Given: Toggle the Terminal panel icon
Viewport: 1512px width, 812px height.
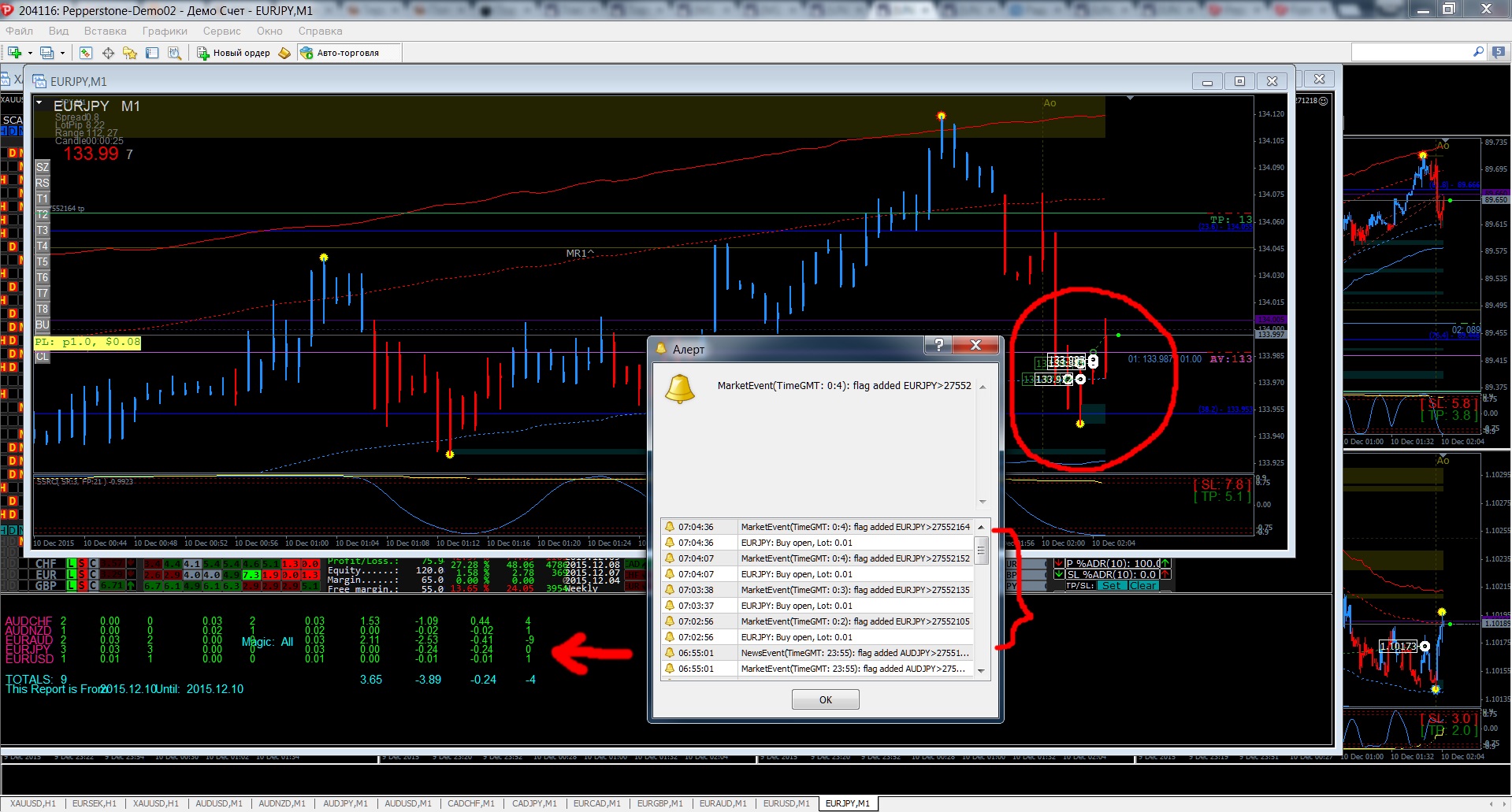Looking at the screenshot, I should (x=152, y=53).
